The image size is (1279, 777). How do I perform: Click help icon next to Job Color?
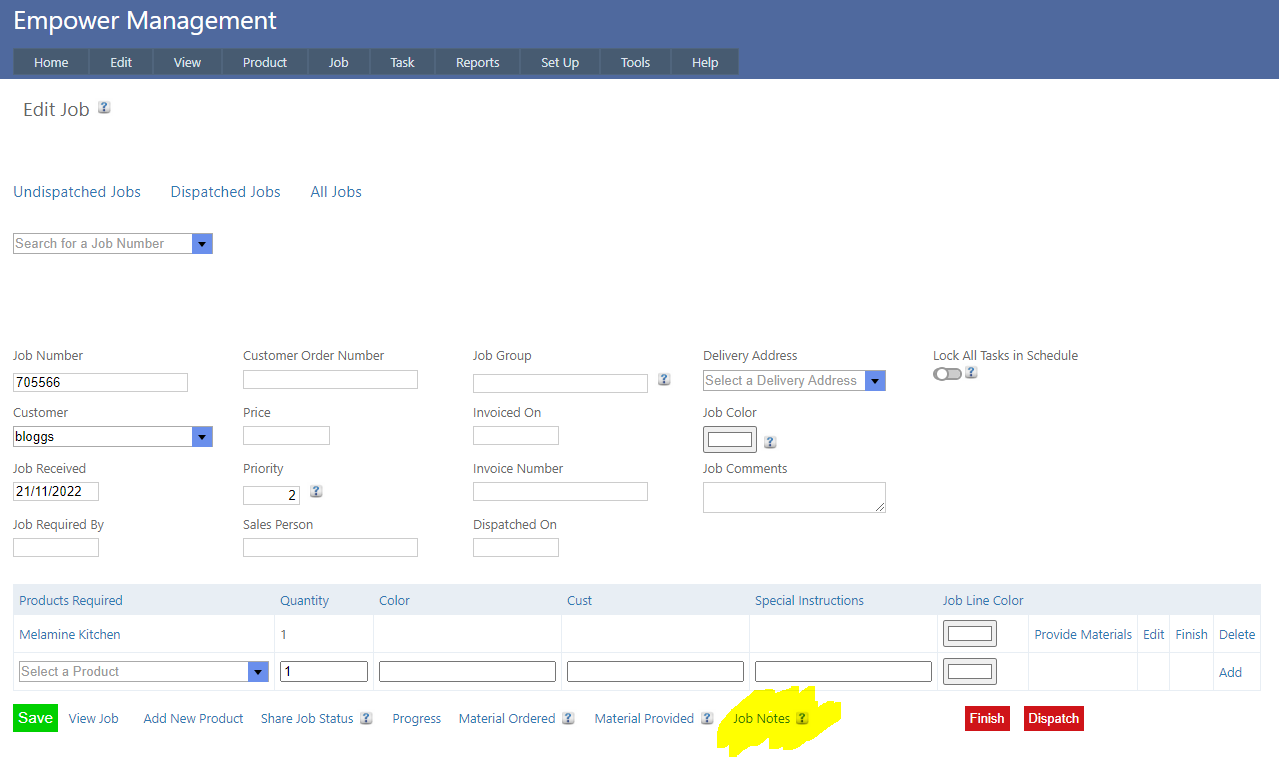(770, 442)
